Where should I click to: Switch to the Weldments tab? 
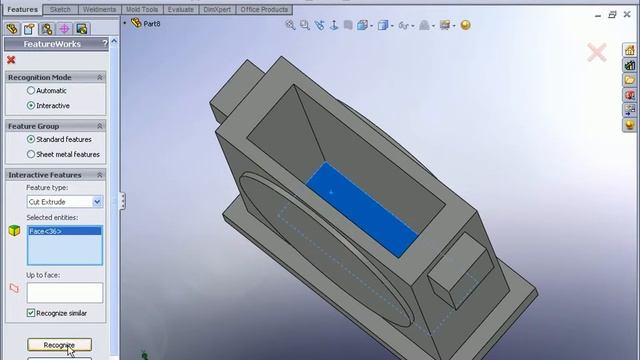pyautogui.click(x=99, y=9)
